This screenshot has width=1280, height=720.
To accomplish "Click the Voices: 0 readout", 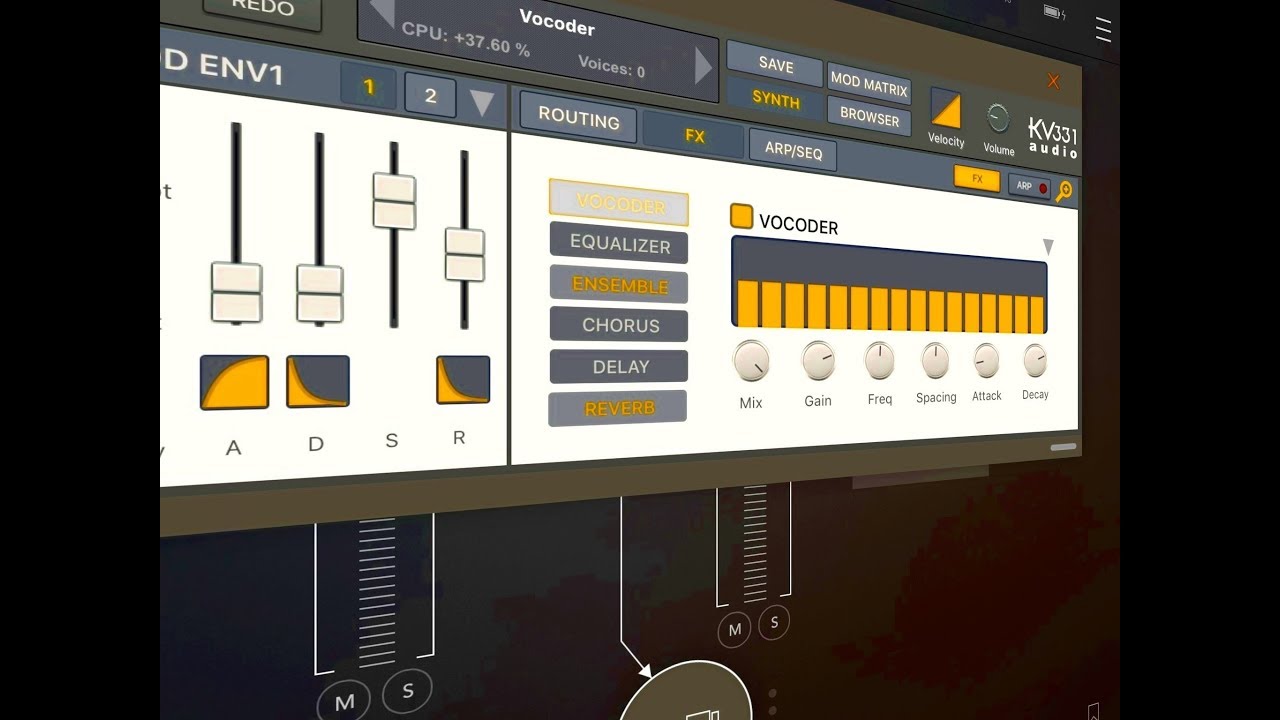I will [x=611, y=67].
